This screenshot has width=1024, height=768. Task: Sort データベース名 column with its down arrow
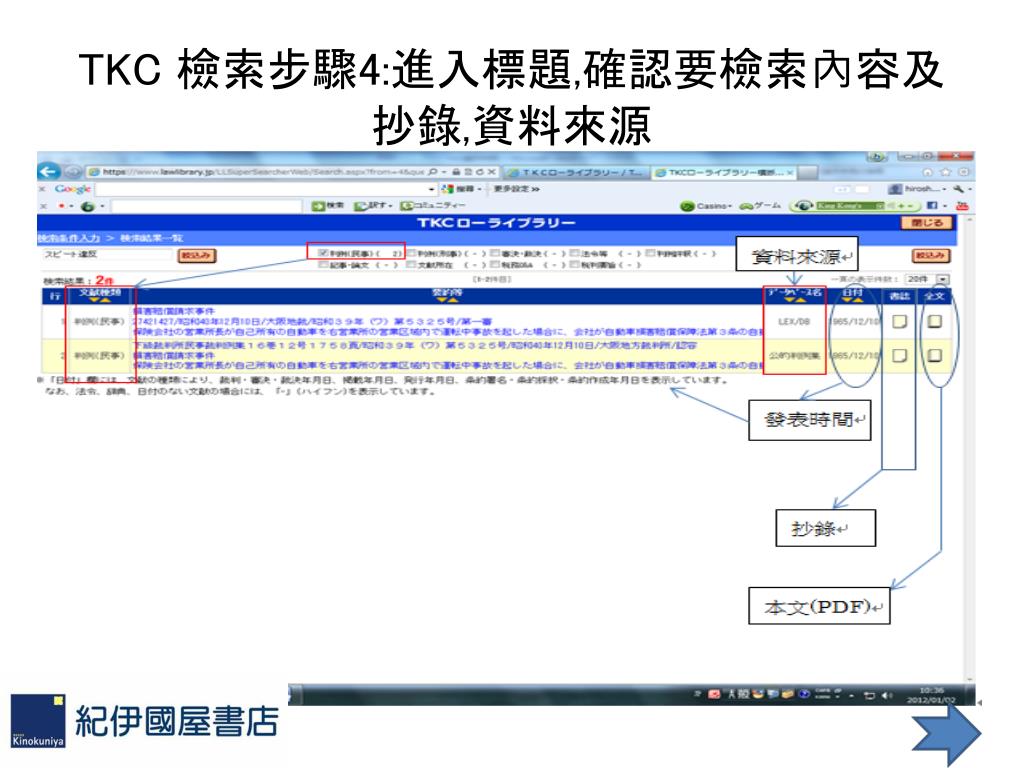click(789, 300)
